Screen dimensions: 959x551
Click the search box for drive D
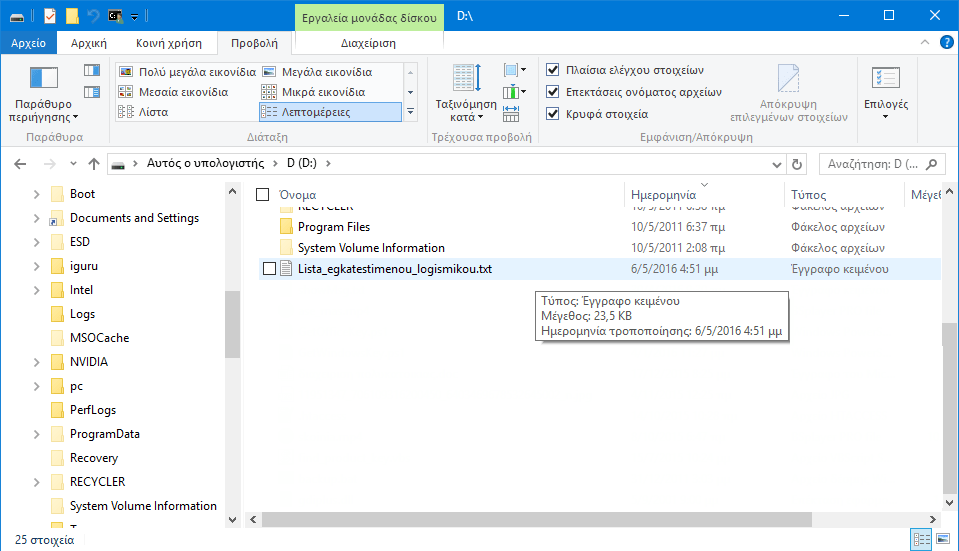(x=870, y=164)
